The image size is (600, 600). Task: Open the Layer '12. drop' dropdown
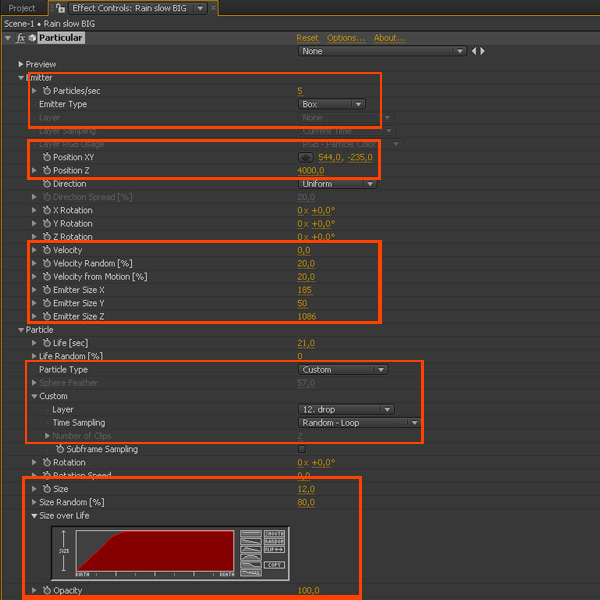346,409
